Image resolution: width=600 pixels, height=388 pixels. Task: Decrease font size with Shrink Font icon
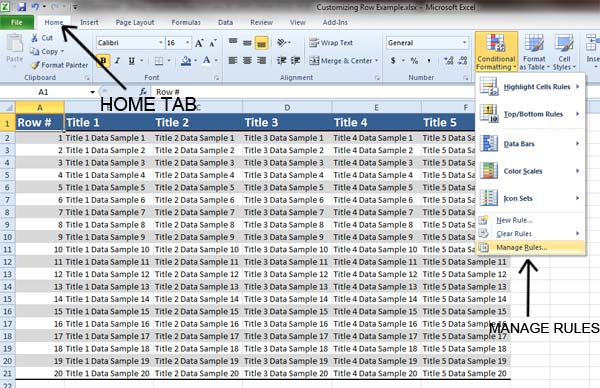click(x=213, y=43)
